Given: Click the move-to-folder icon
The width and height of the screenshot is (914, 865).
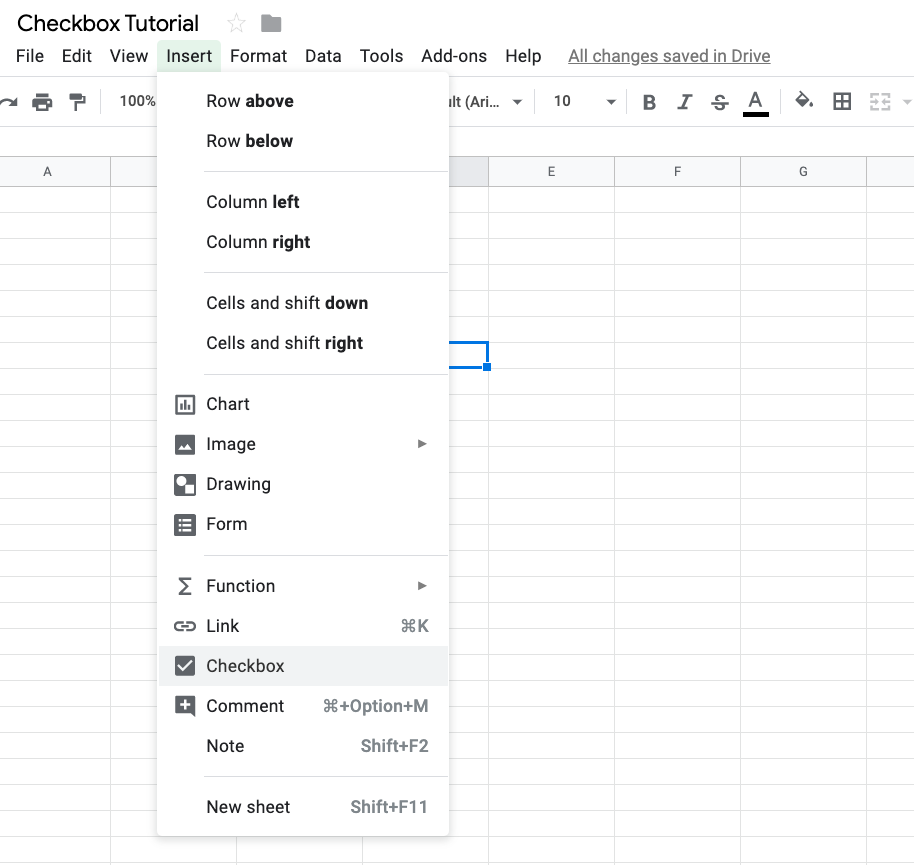Looking at the screenshot, I should 271,24.
